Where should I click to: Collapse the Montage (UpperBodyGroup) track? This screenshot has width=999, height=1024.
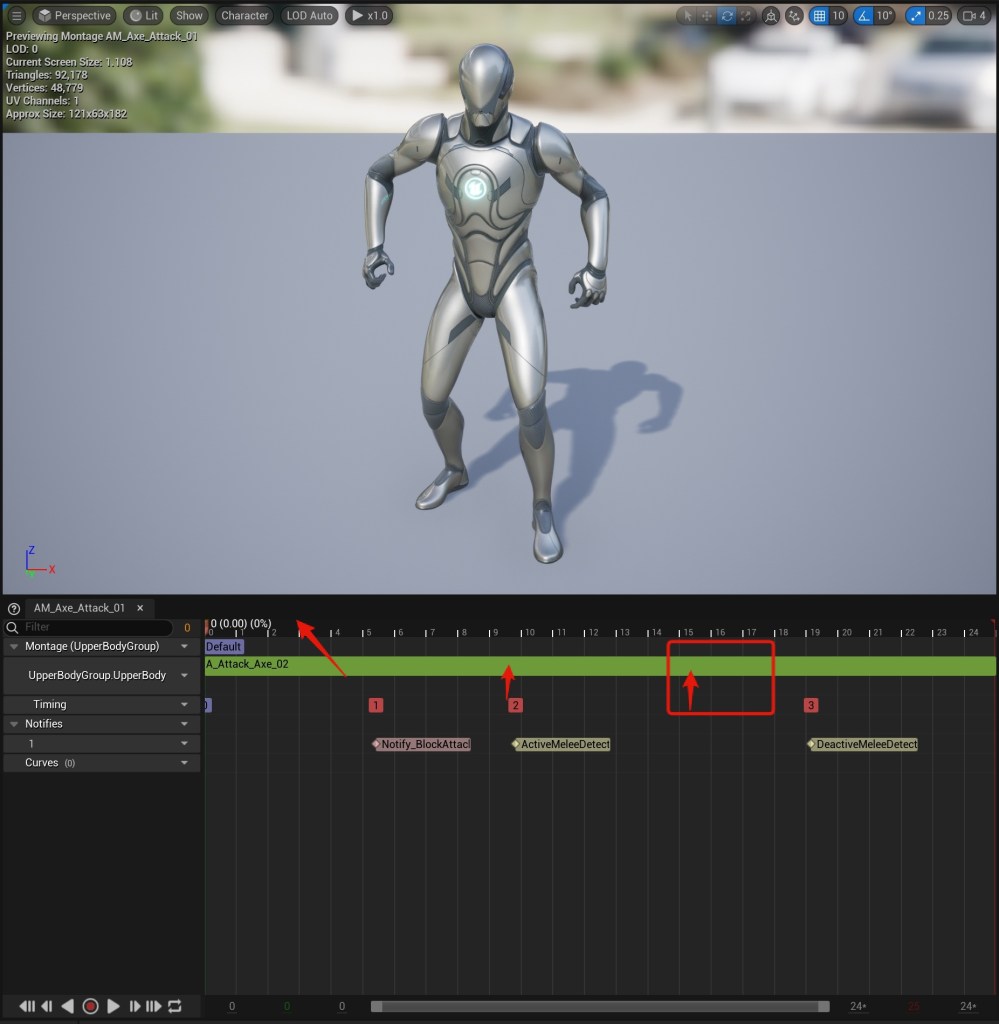[14, 647]
